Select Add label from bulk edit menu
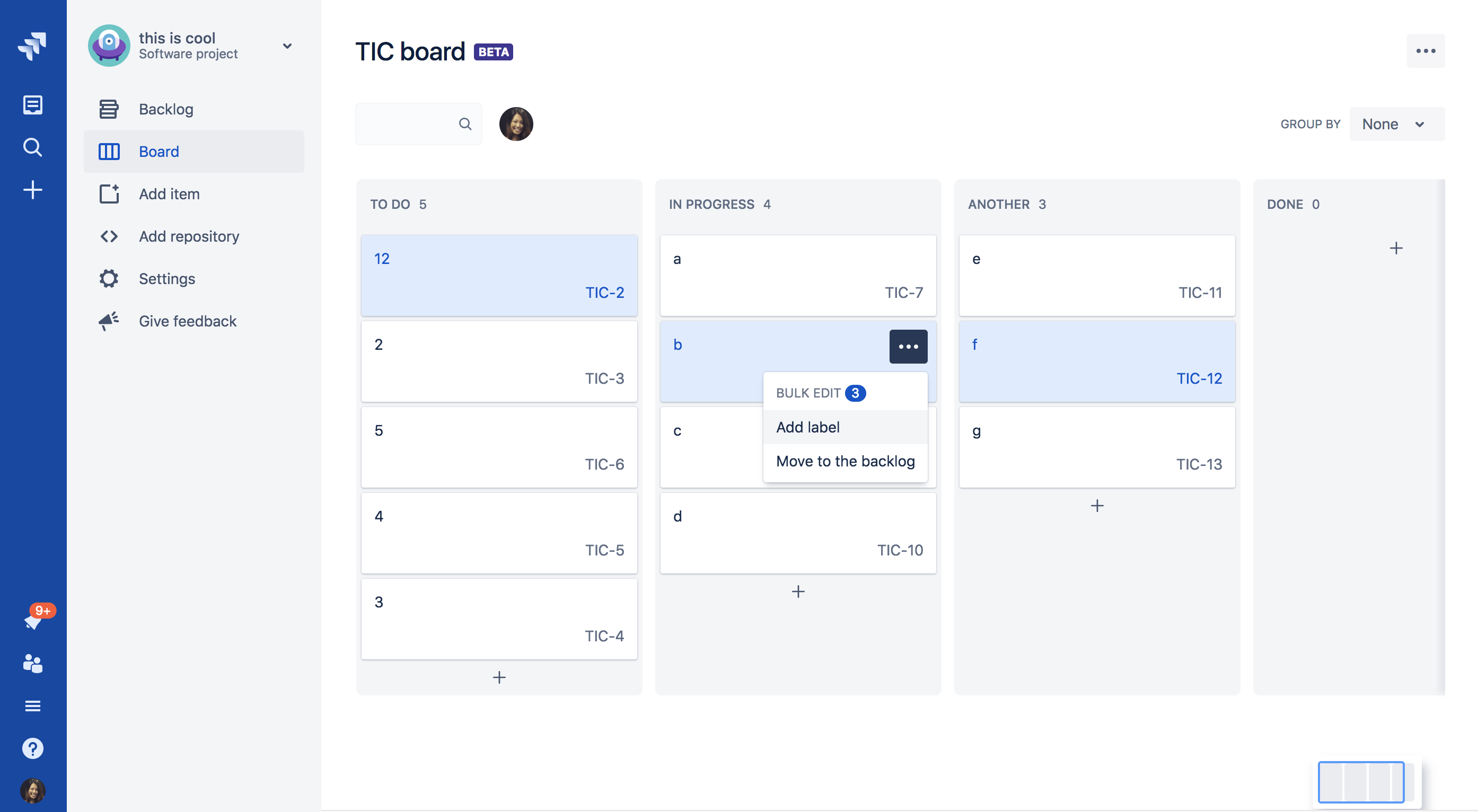The width and height of the screenshot is (1478, 812). 807,426
